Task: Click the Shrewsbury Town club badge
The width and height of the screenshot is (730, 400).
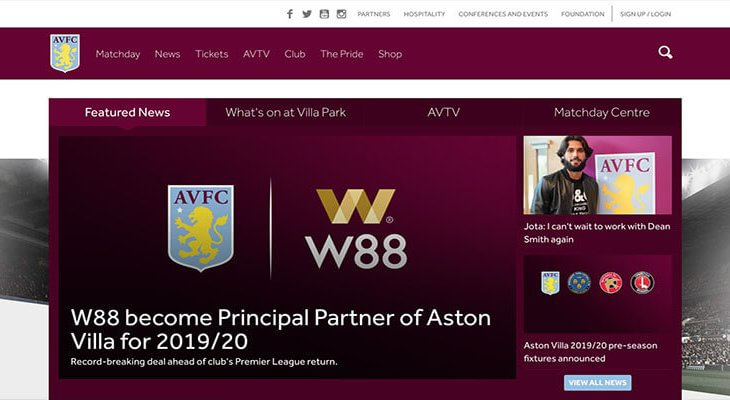Action: pyautogui.click(x=579, y=282)
